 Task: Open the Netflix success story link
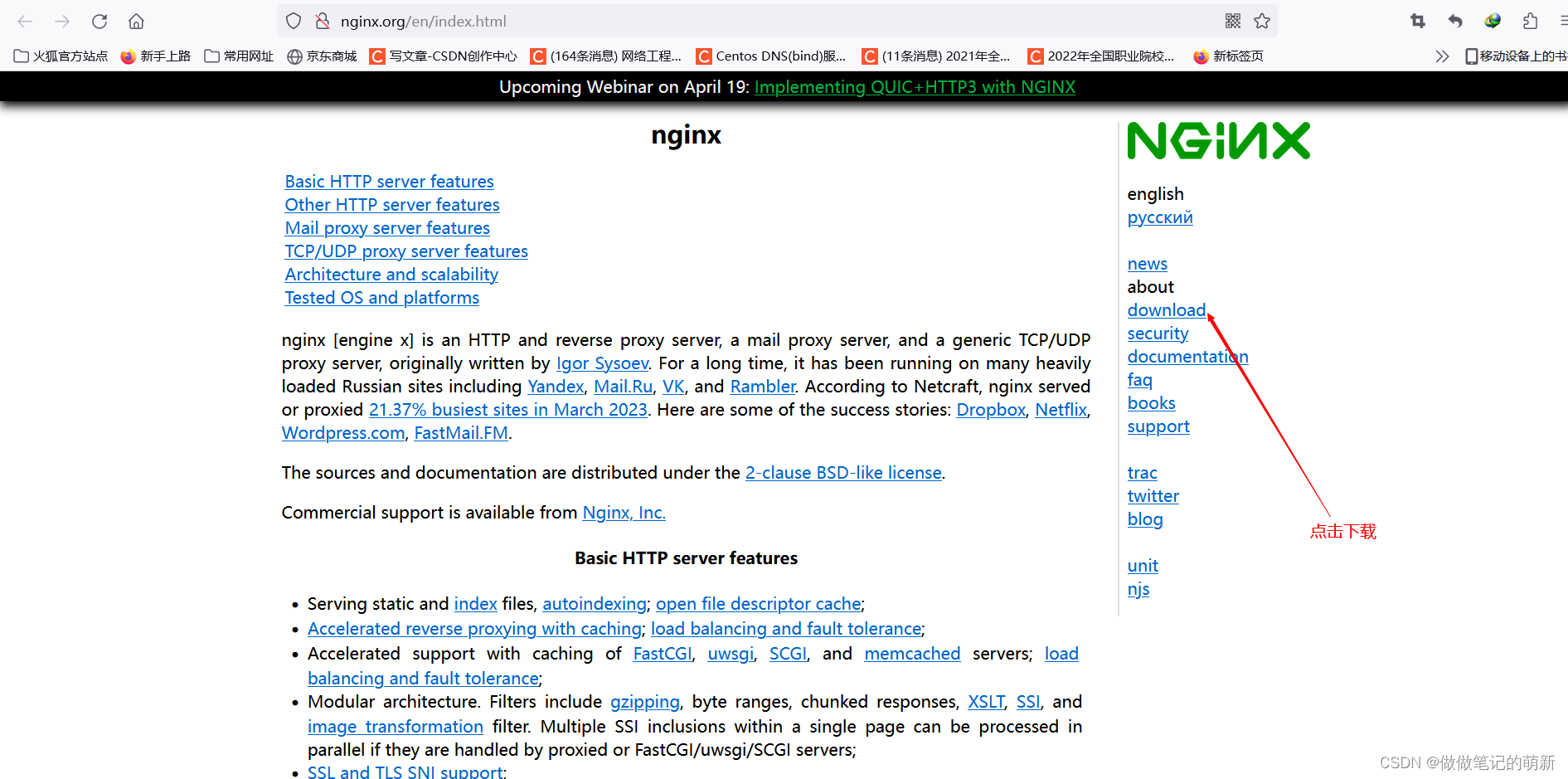coord(1061,410)
